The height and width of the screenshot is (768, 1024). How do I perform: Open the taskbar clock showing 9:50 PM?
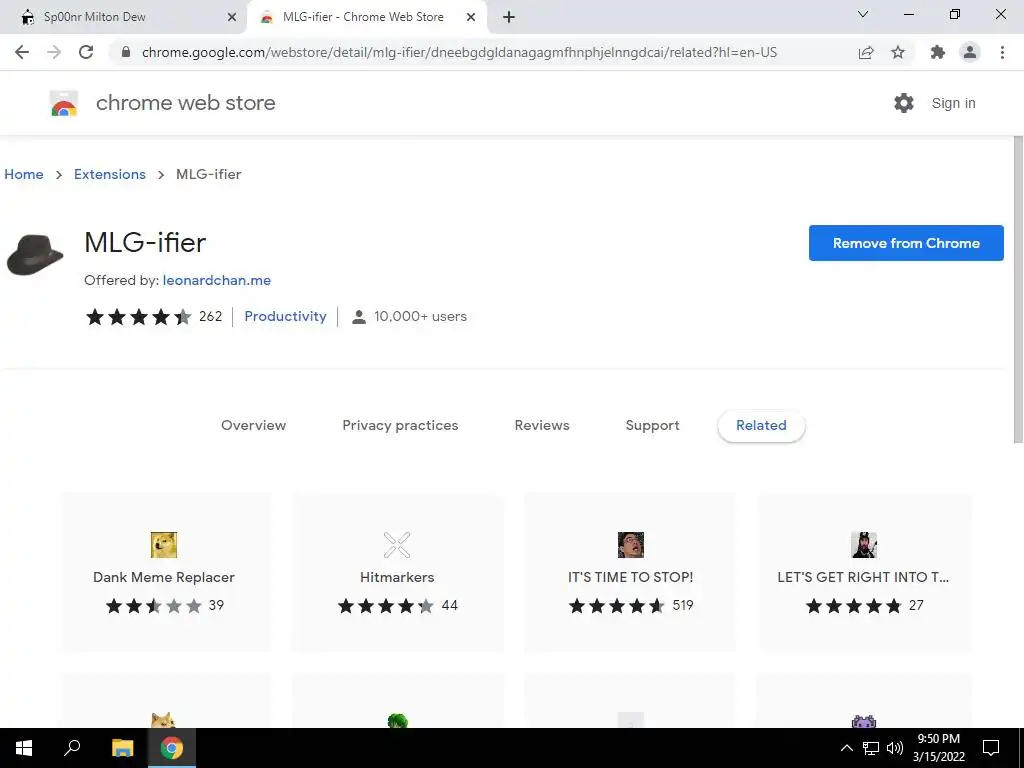click(x=938, y=748)
